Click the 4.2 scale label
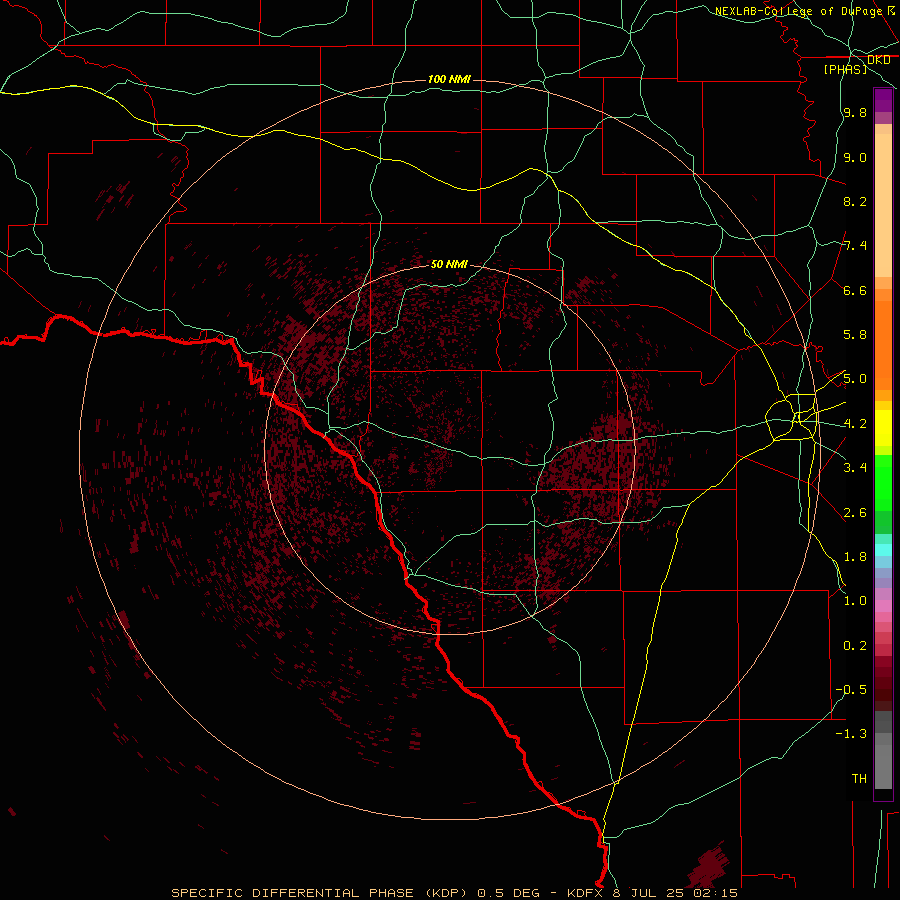The height and width of the screenshot is (900, 900). 855,424
